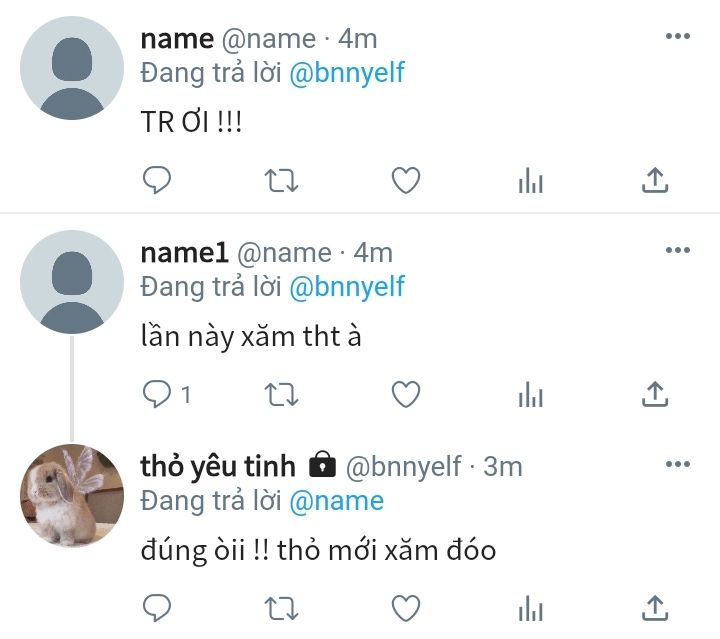View analytics of name1's tweet
Image resolution: width=720 pixels, height=639 pixels.
[531, 394]
